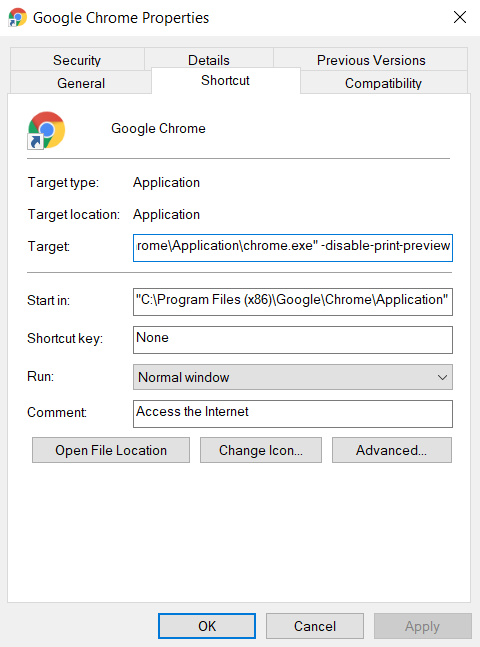Go to the General tab
480x647 pixels.
(x=81, y=83)
